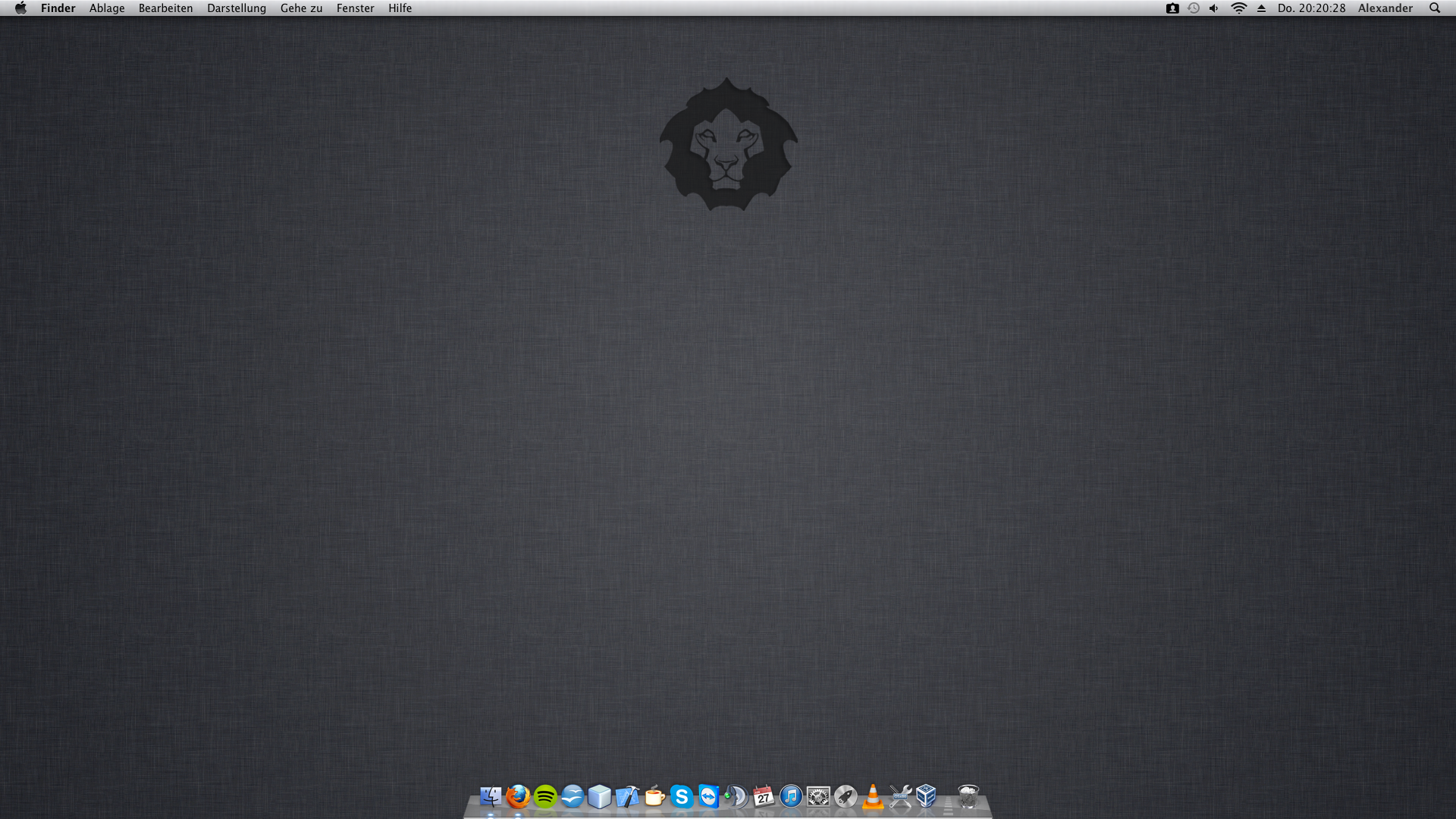Viewport: 1456px width, 819px height.
Task: Open the Time Machine menu bar icon
Action: pos(1194,8)
